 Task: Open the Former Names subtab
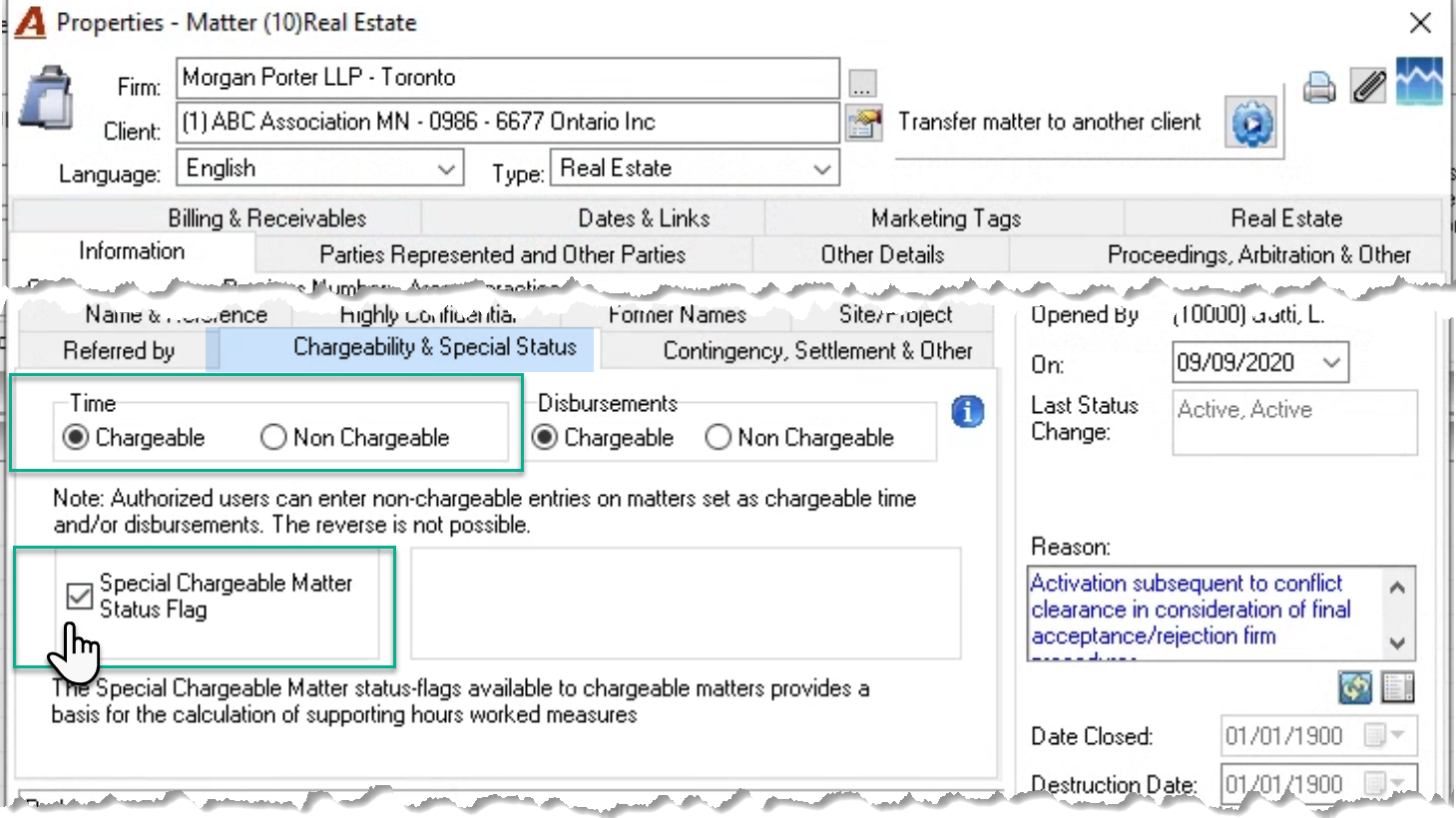pyautogui.click(x=678, y=314)
